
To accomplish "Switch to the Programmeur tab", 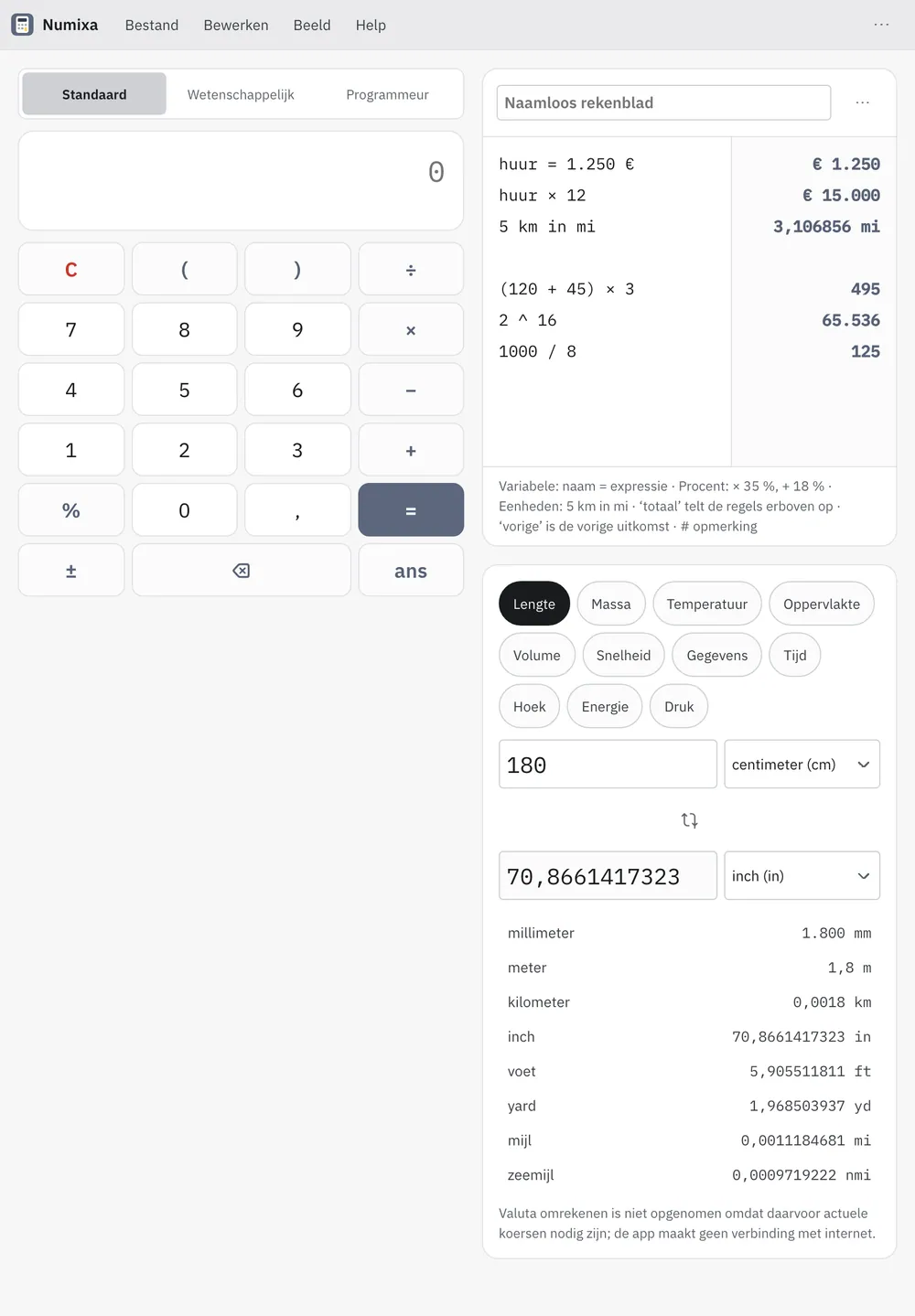I will 387,94.
